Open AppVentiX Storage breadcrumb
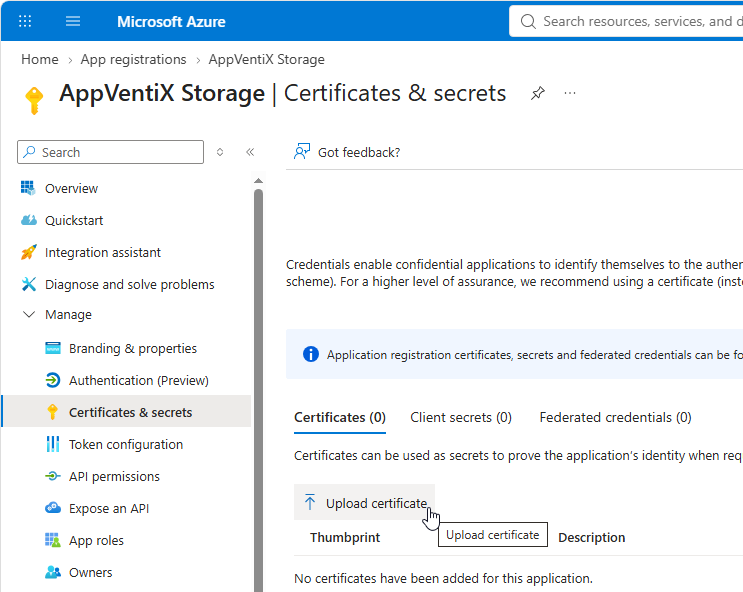This screenshot has height=592, width=743. (x=266, y=60)
